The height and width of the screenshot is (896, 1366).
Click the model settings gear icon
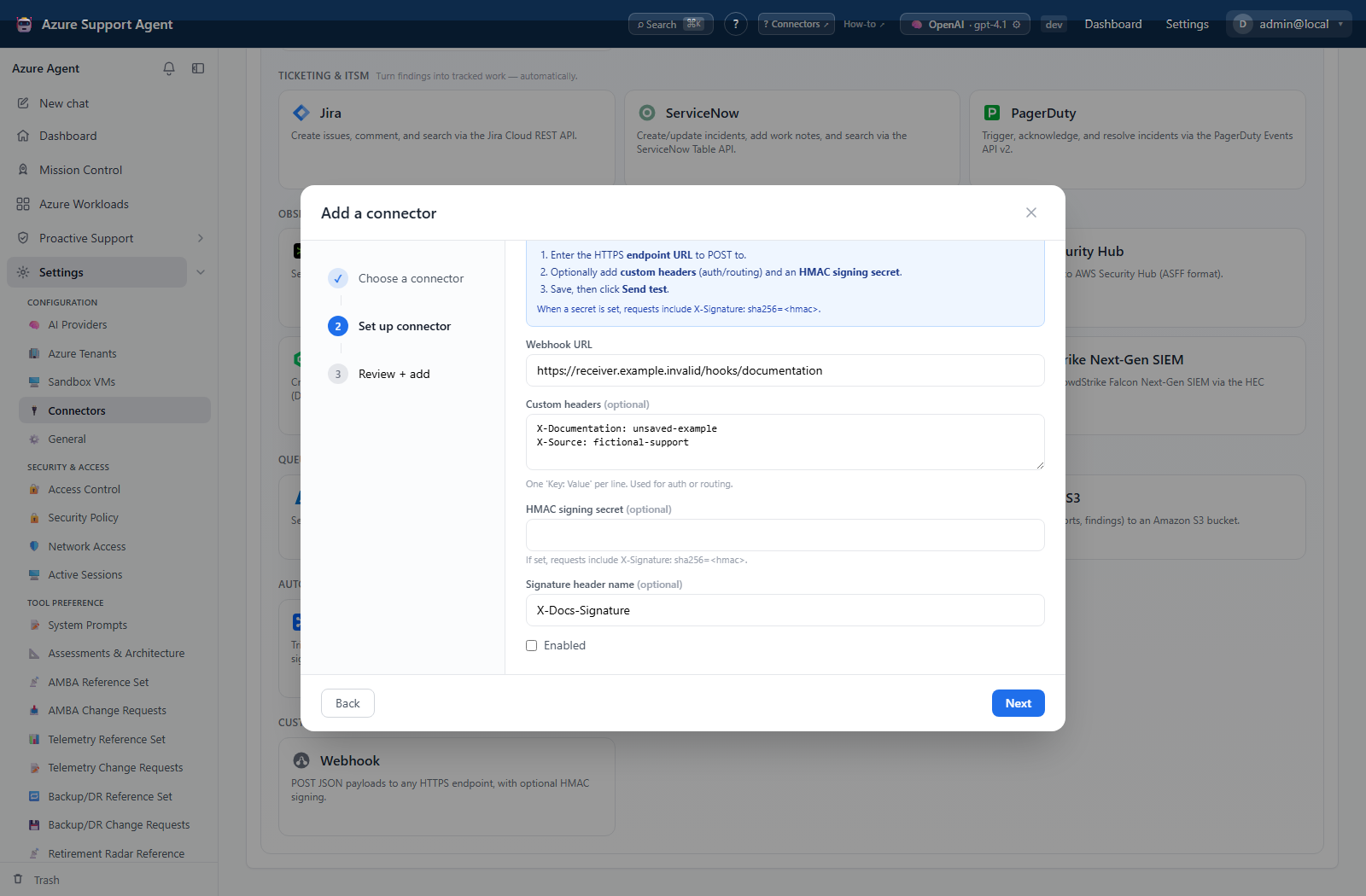click(x=1016, y=25)
